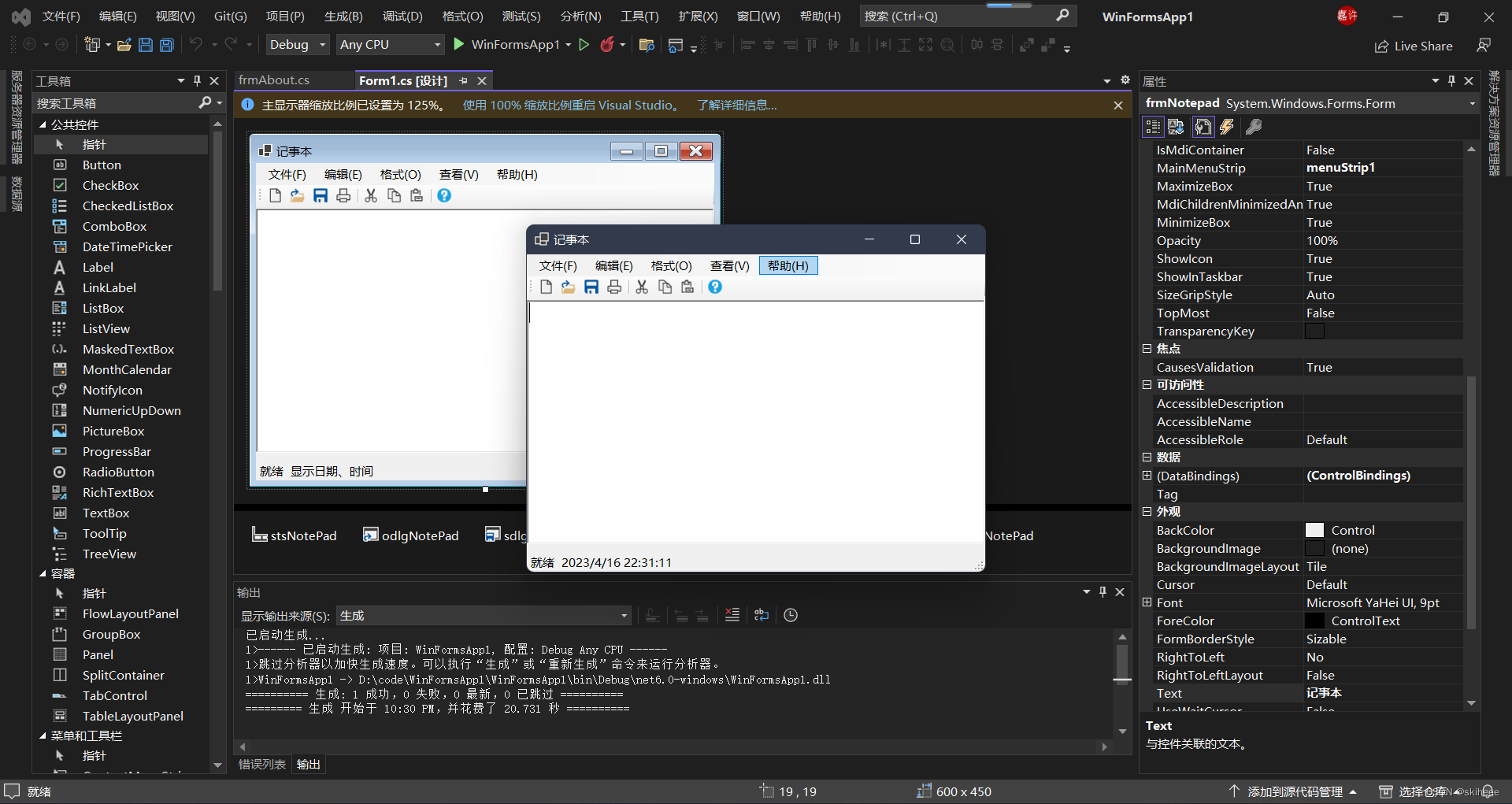
Task: Expand the Font property
Action: tap(1147, 602)
